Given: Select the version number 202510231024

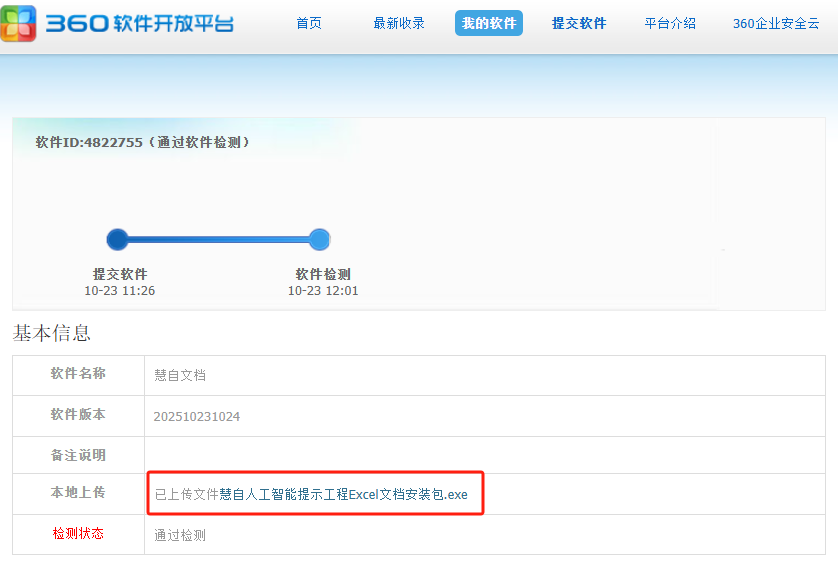Looking at the screenshot, I should pos(197,416).
